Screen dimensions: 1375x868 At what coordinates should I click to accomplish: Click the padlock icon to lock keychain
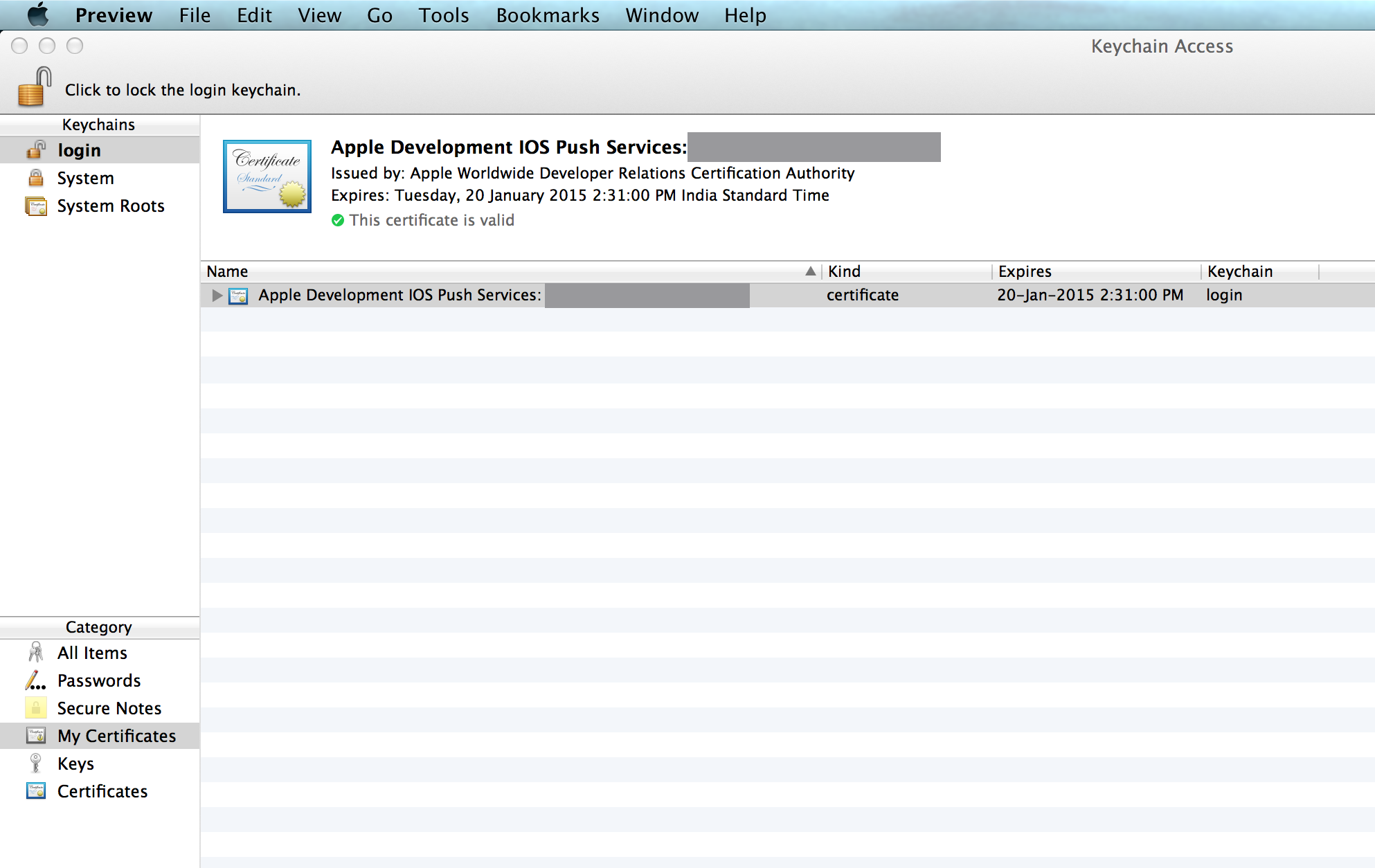(x=35, y=87)
